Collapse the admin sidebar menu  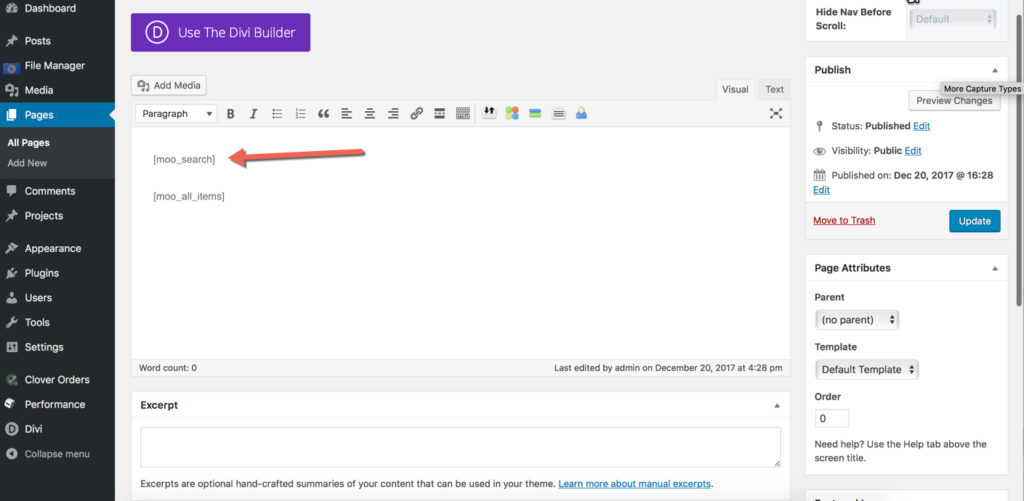click(57, 454)
